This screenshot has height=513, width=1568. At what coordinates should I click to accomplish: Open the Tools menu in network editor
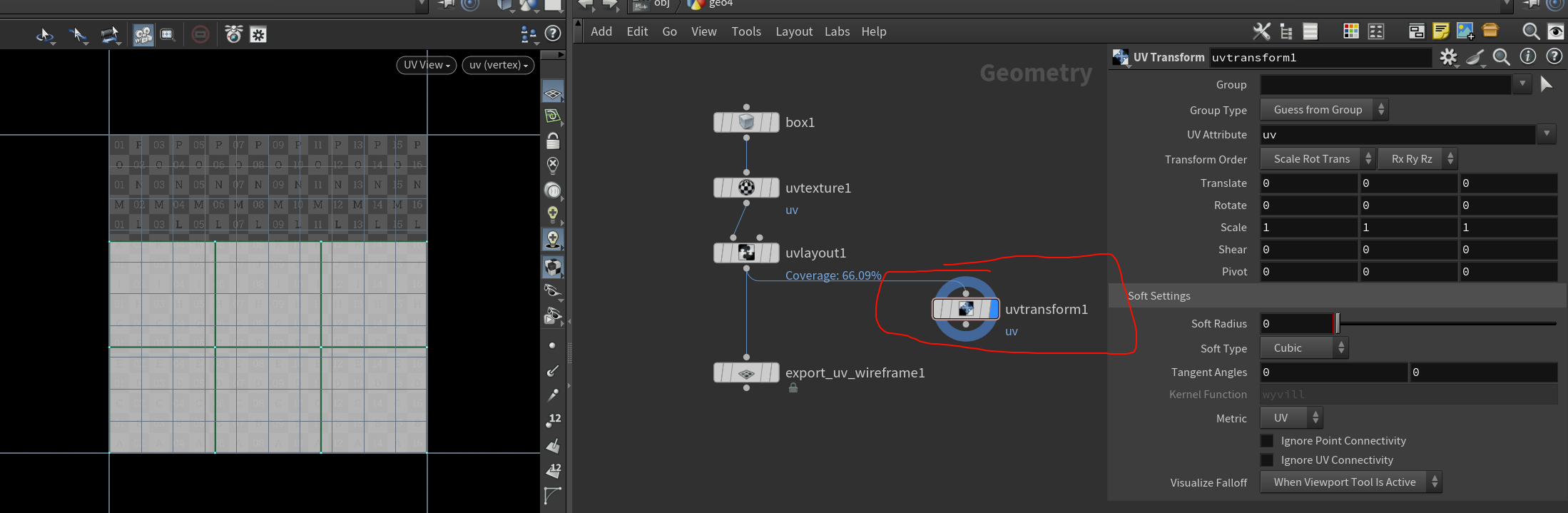[746, 31]
